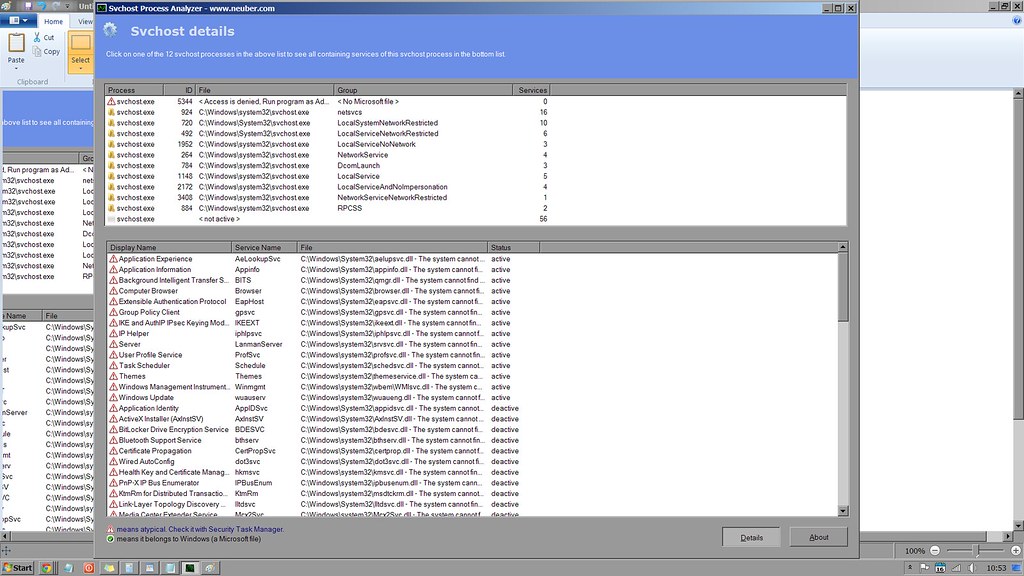Viewport: 1024px width, 576px height.
Task: Click the clock showing 10:53
Action: coord(996,568)
